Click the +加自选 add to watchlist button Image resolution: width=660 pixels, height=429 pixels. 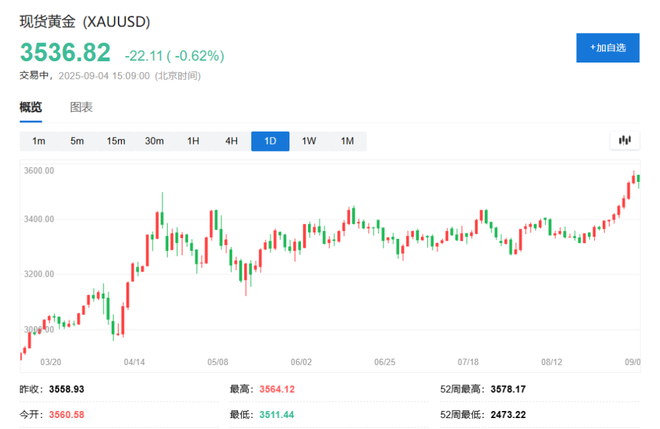click(607, 48)
